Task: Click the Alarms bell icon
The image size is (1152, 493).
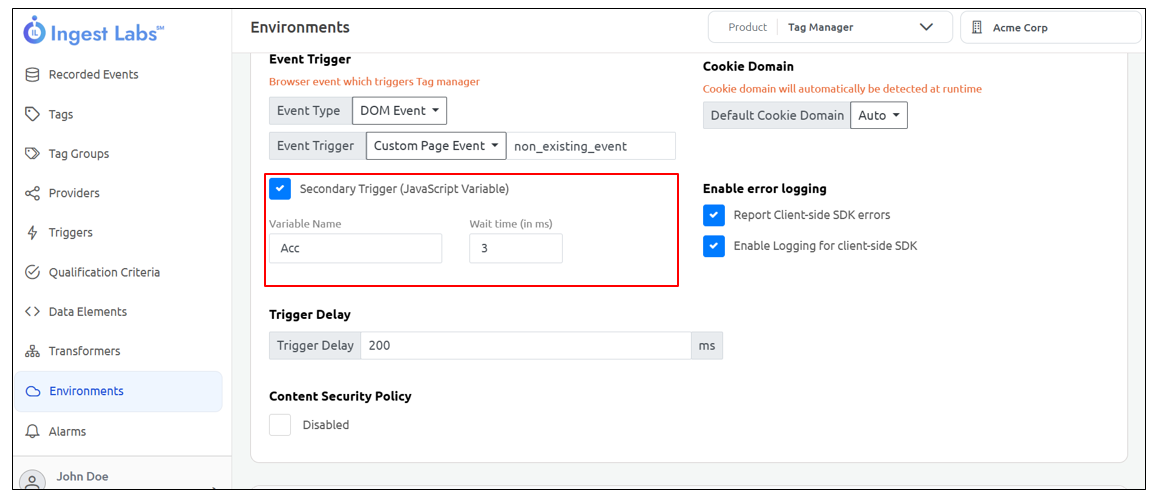Action: [x=32, y=431]
